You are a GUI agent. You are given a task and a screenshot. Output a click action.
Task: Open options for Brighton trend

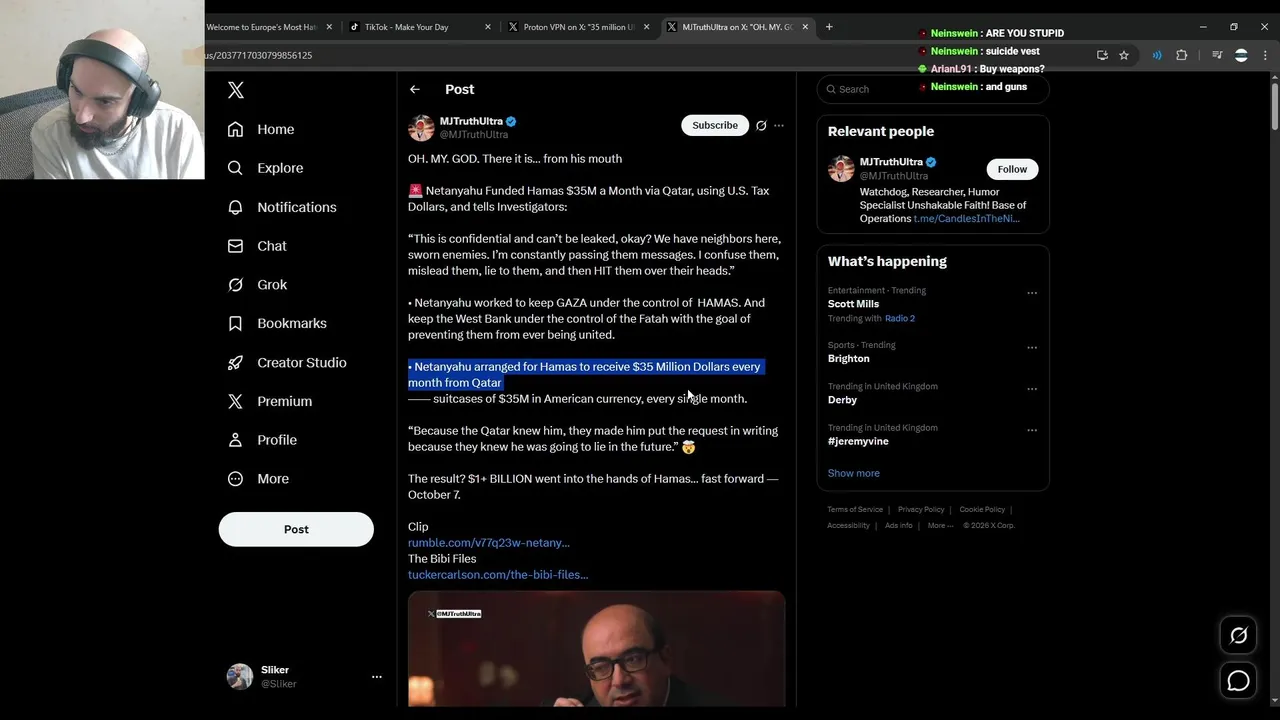coord(1032,348)
